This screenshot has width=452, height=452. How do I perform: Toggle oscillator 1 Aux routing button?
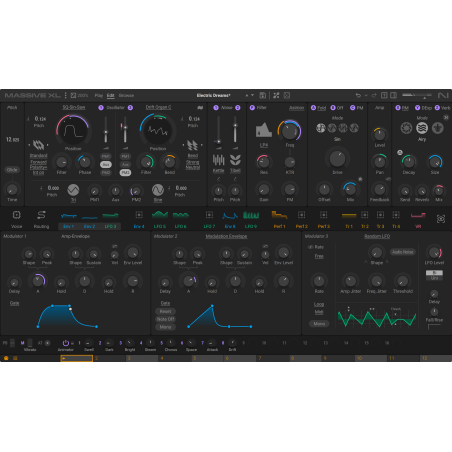106,164
